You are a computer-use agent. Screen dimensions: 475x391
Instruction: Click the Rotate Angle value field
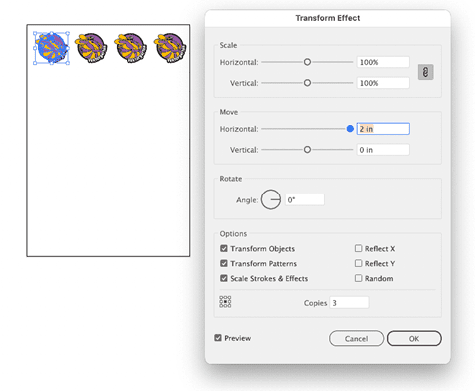pyautogui.click(x=305, y=200)
